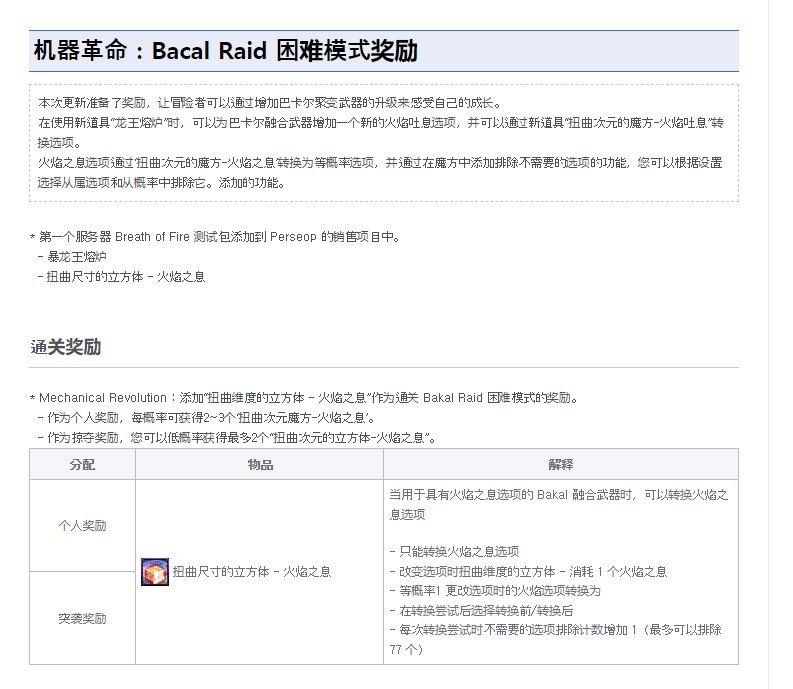
Task: Click the 物品 column header
Action: [x=260, y=465]
